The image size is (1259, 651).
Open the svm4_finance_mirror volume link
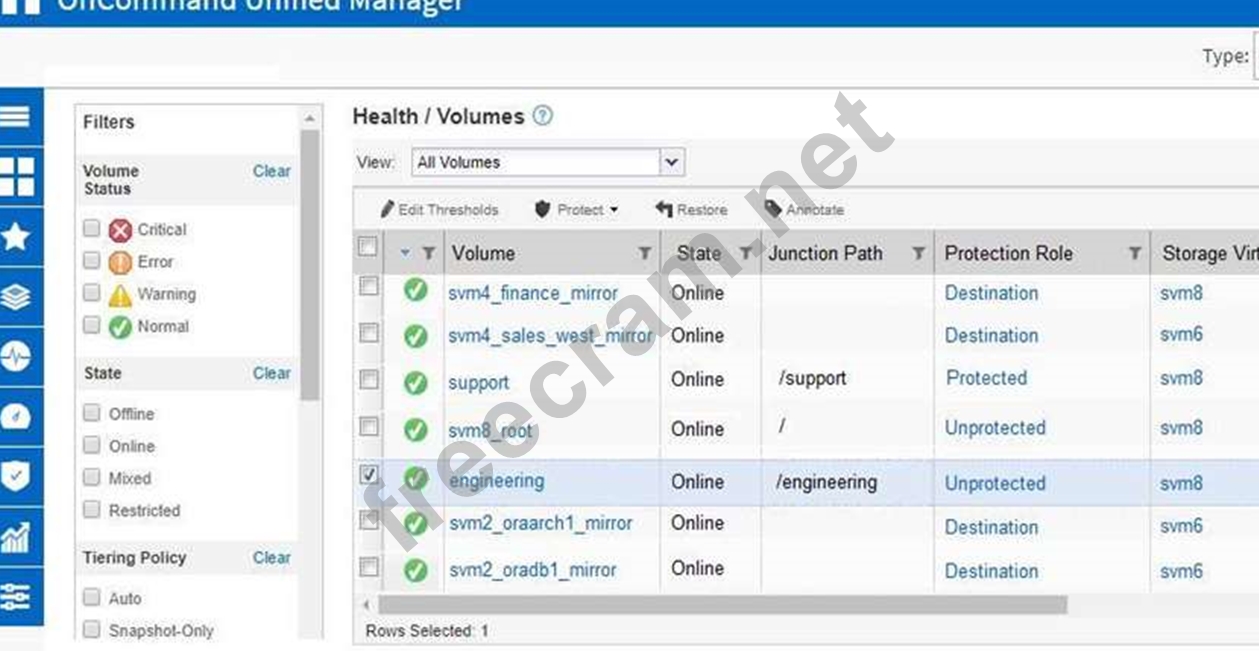[532, 295]
